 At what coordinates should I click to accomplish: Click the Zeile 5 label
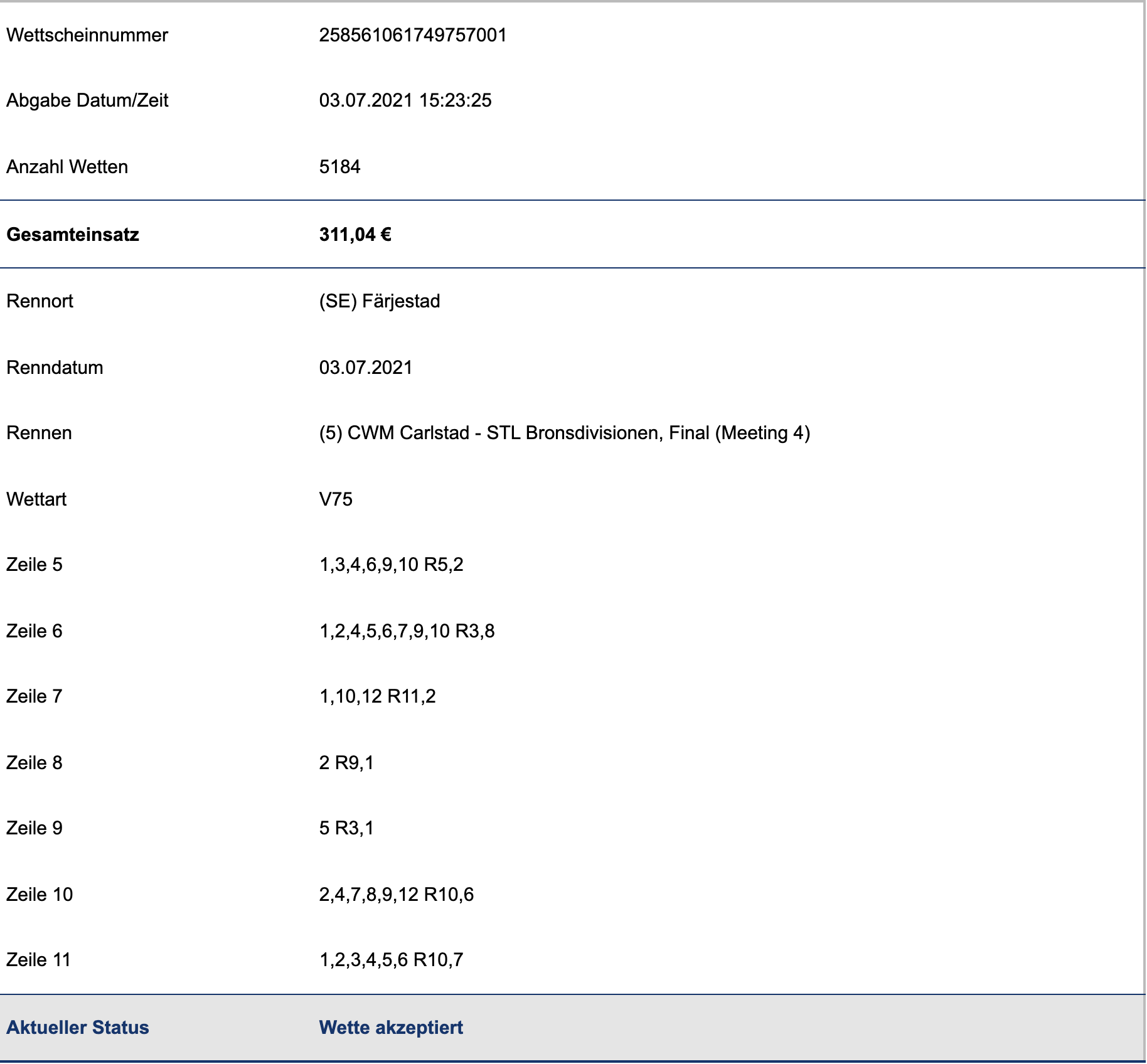click(35, 565)
